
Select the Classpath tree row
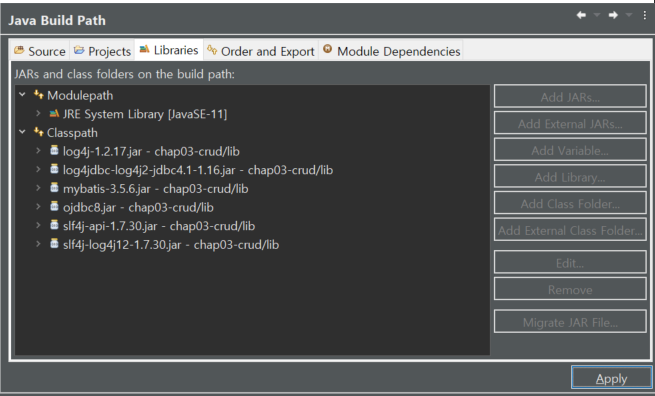[252, 132]
